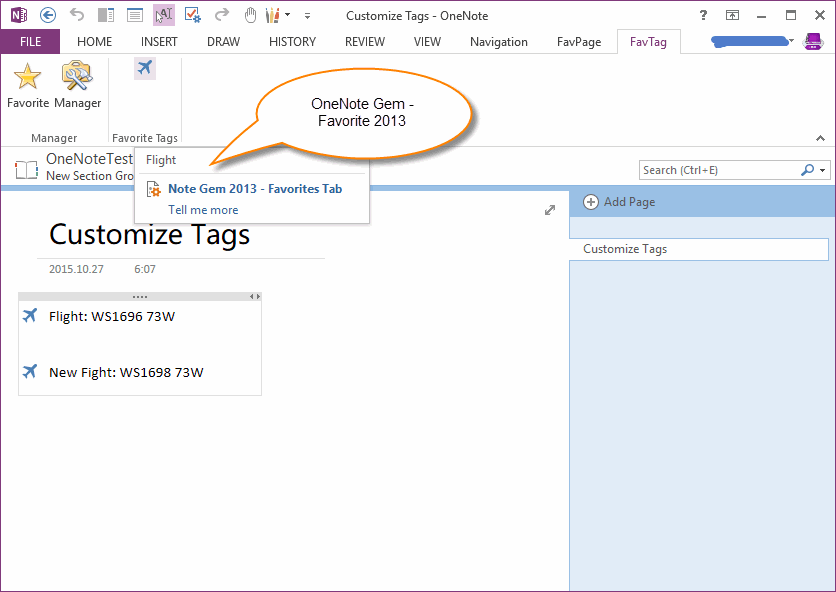This screenshot has height=592, width=836.
Task: Apply the Flight airplane favorite tag
Action: point(145,68)
